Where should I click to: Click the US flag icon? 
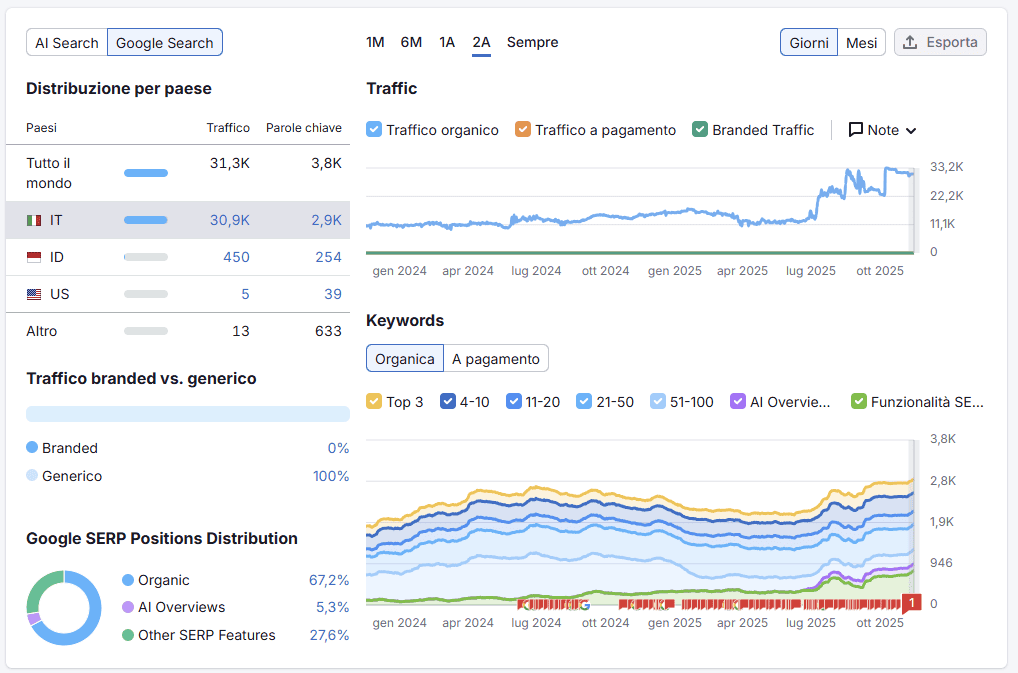[x=34, y=295]
